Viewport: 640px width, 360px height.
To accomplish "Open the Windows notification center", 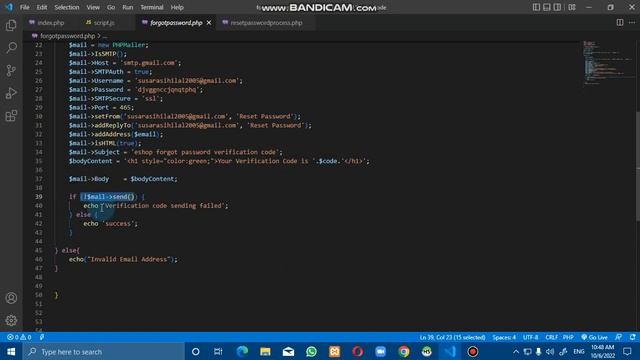I will pyautogui.click(x=627, y=351).
